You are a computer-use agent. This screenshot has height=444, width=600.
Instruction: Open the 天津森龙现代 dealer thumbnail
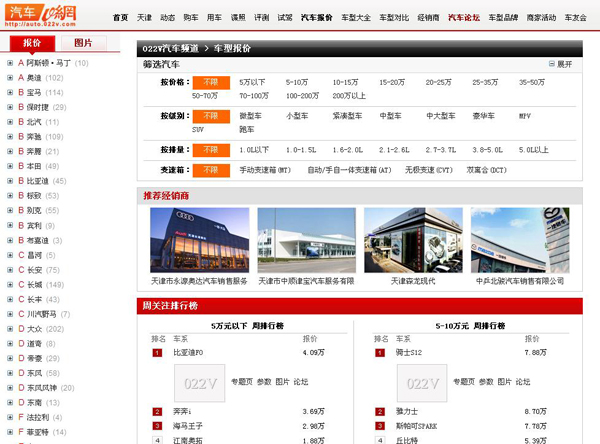click(x=413, y=240)
